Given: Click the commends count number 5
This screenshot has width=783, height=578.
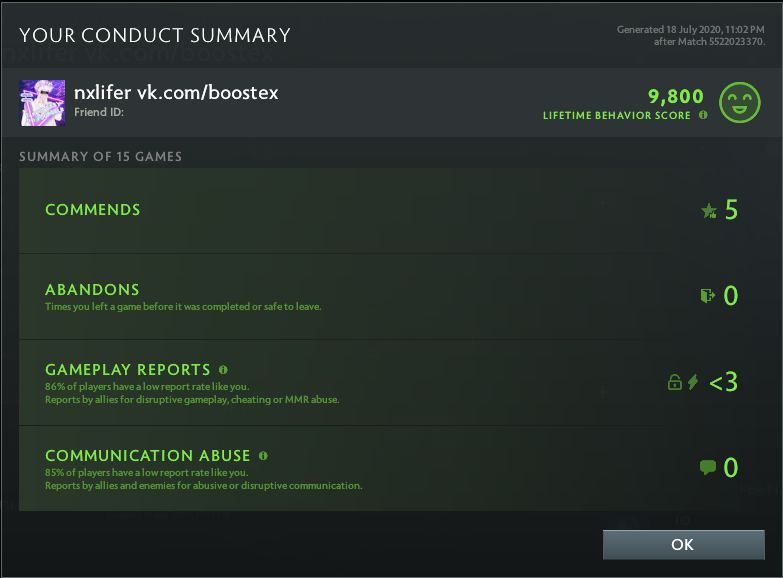Looking at the screenshot, I should [x=731, y=210].
